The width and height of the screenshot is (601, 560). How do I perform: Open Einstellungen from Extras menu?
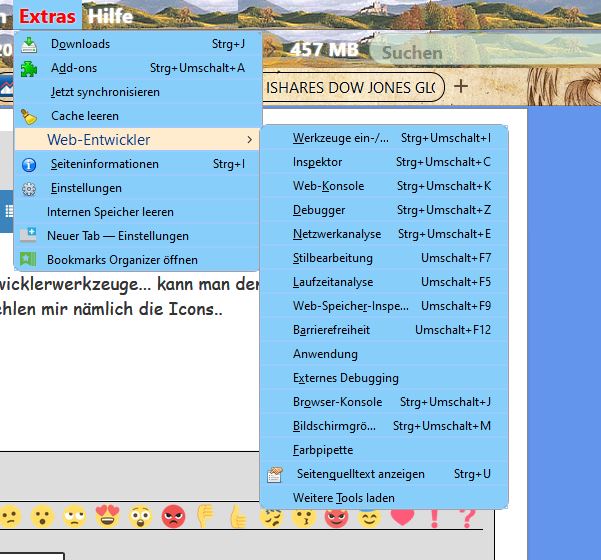coord(137,188)
